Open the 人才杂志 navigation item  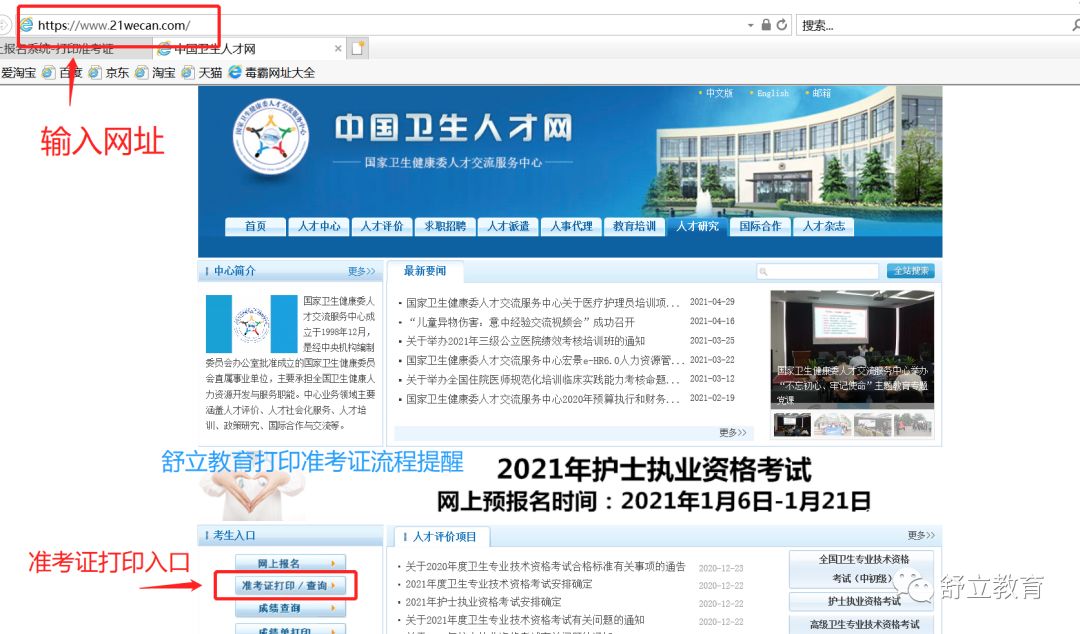[824, 227]
